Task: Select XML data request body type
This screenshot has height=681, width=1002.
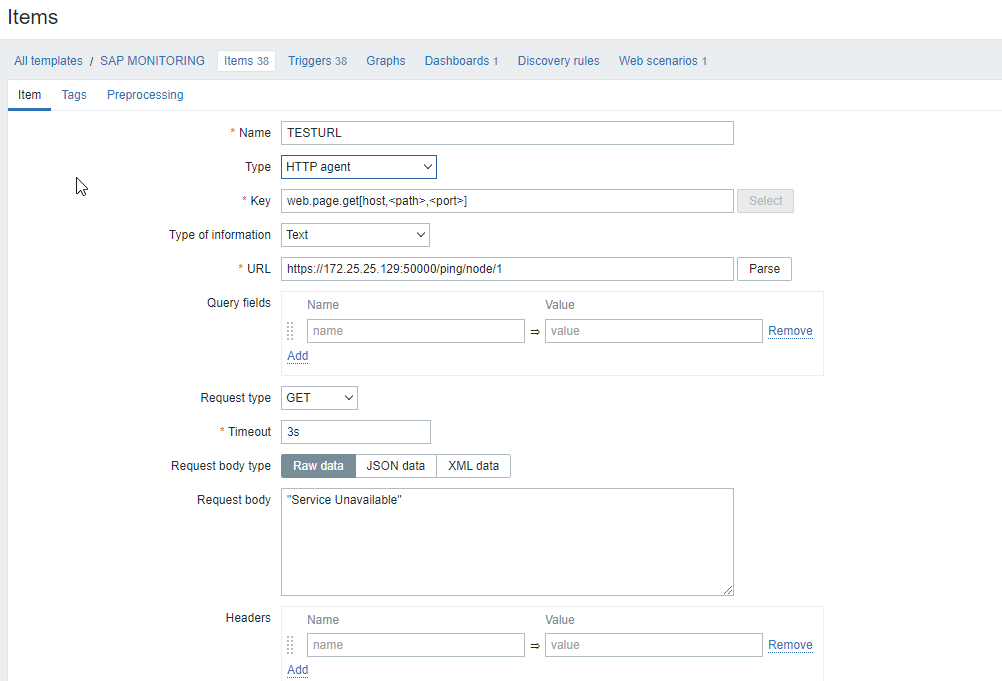Action: [474, 466]
